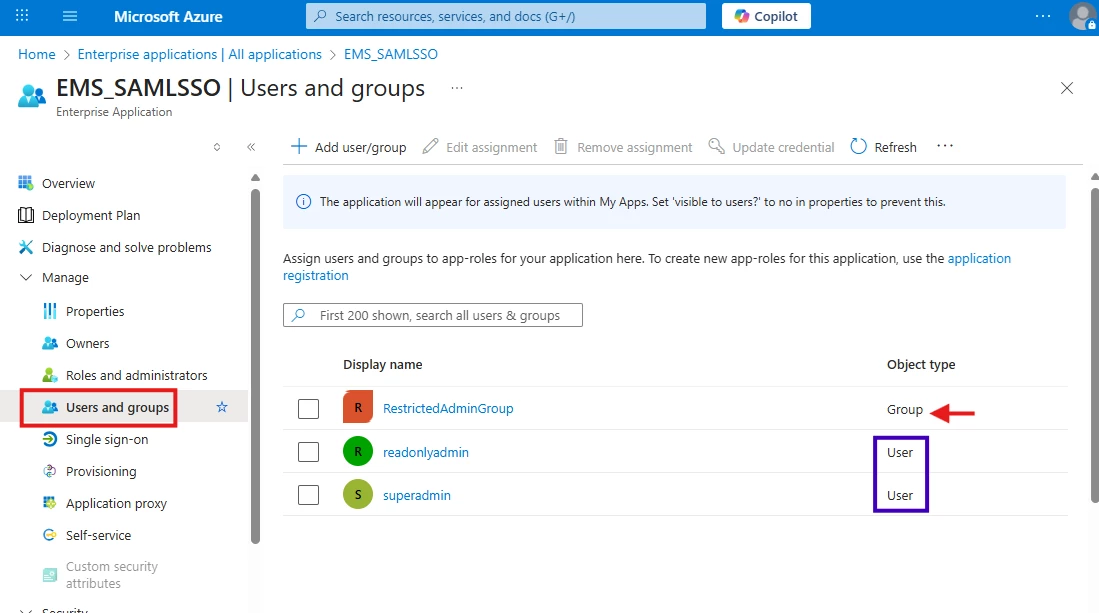Collapse the Manage section chevron
1099x613 pixels.
click(26, 277)
